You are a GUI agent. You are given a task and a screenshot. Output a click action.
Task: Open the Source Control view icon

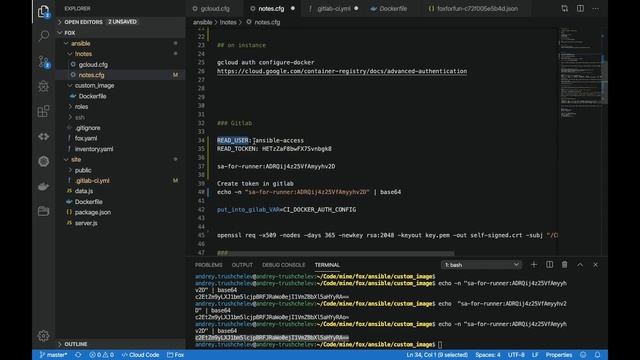click(43, 61)
